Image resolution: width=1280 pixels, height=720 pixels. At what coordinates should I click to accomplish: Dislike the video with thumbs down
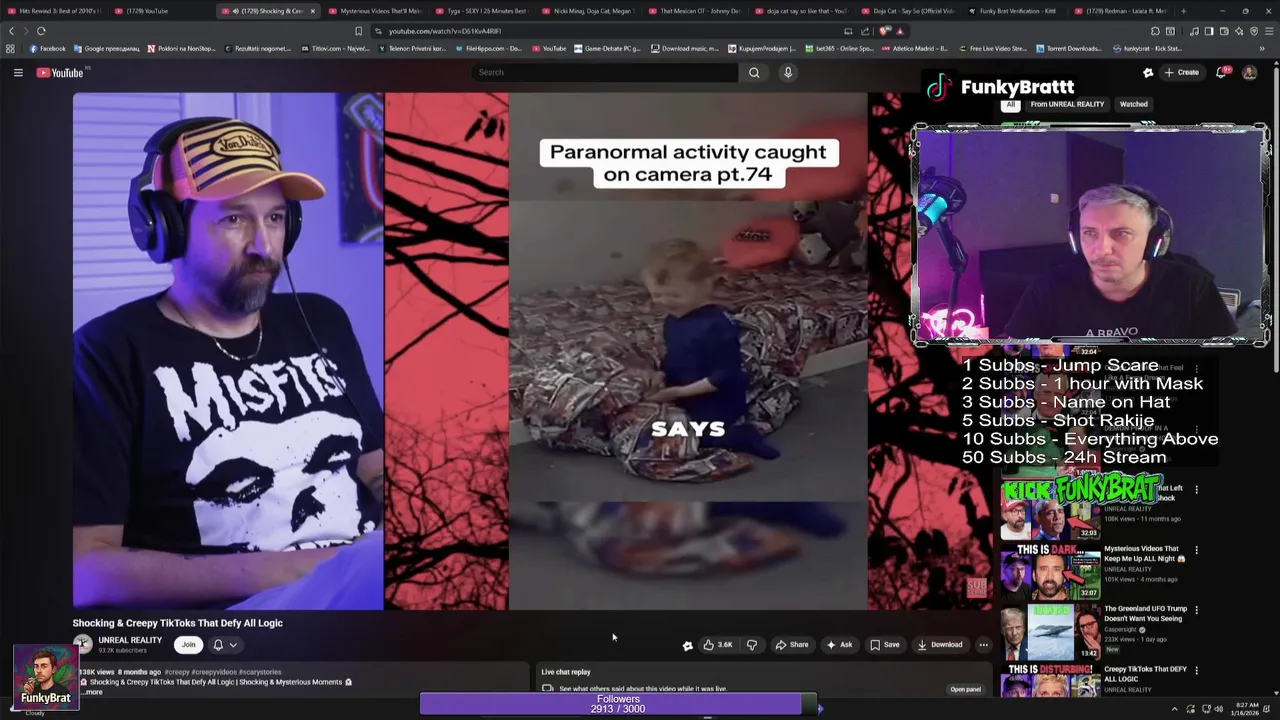752,645
